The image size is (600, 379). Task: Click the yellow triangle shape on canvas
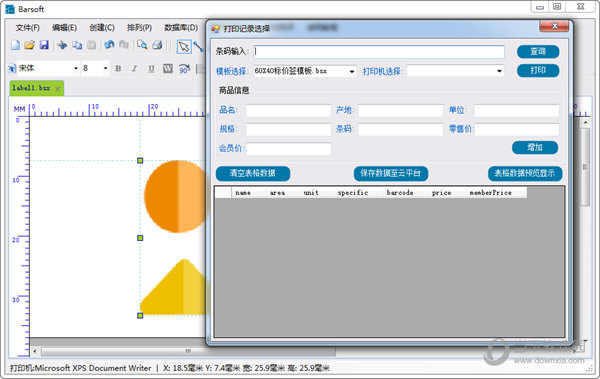point(174,287)
